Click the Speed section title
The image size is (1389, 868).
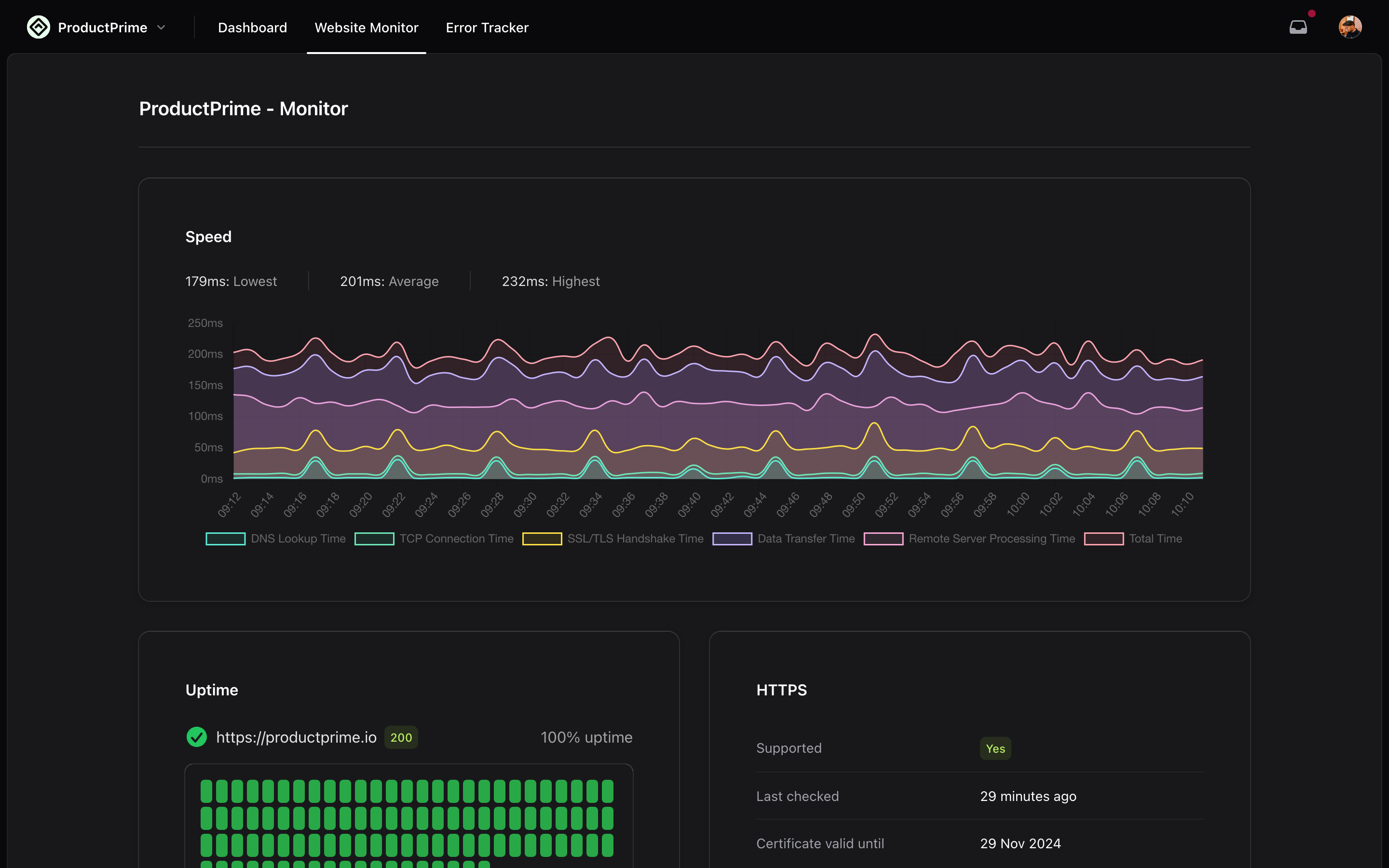[208, 236]
